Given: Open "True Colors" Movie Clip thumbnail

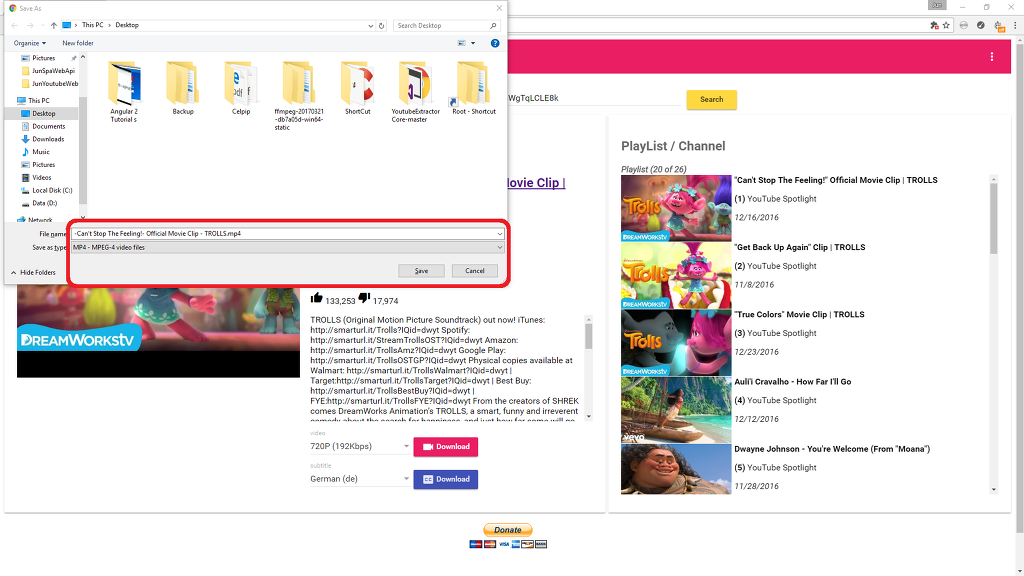Looking at the screenshot, I should point(676,343).
